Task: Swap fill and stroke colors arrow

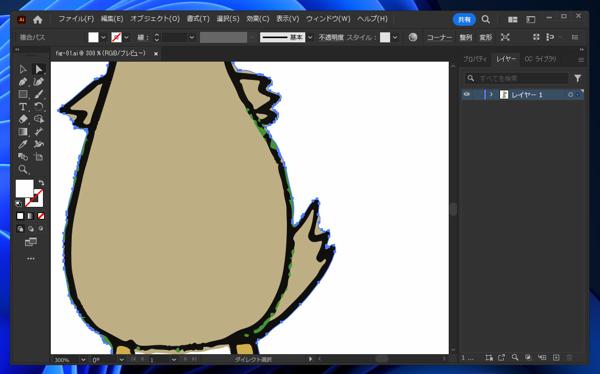Action: (x=41, y=183)
